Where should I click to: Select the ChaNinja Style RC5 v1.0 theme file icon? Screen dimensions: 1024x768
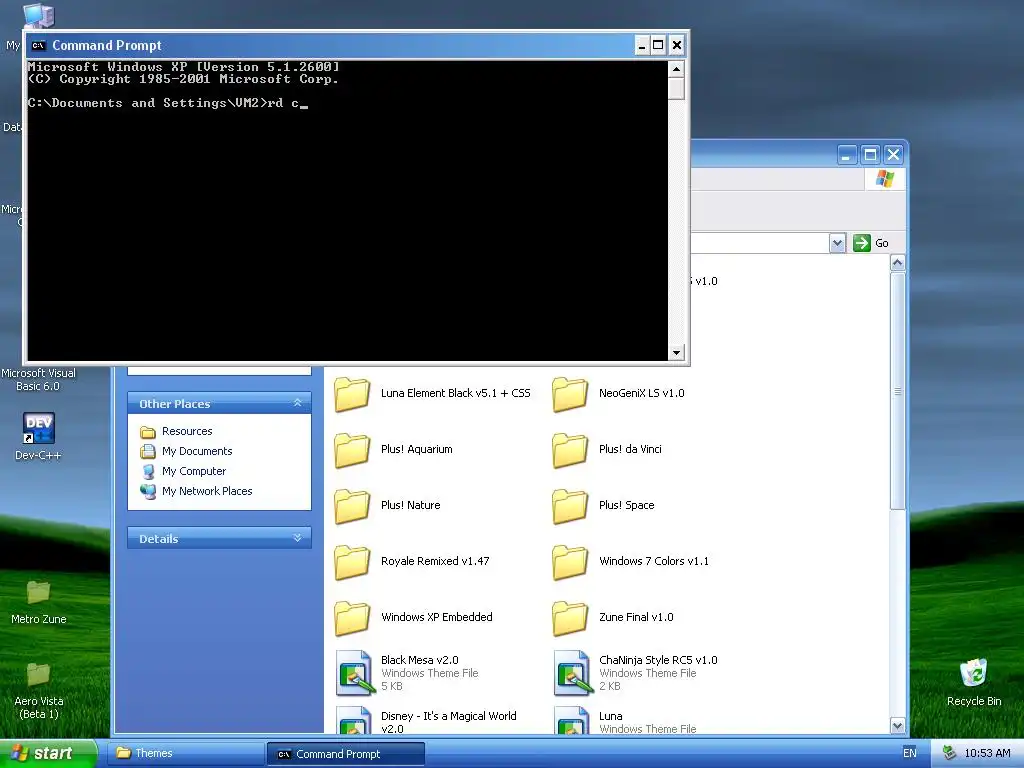[571, 673]
